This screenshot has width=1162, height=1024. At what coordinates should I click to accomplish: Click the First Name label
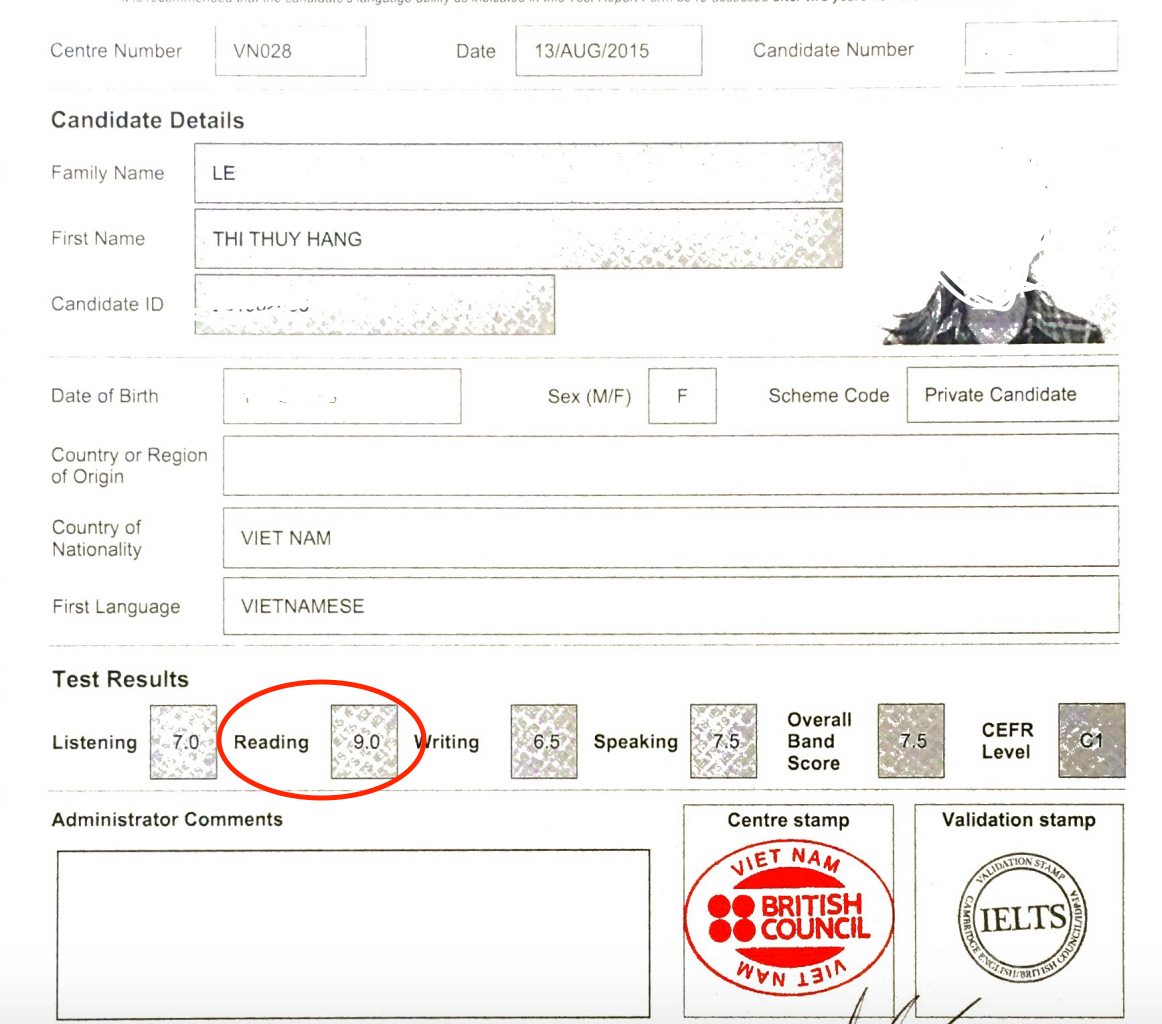tap(98, 239)
